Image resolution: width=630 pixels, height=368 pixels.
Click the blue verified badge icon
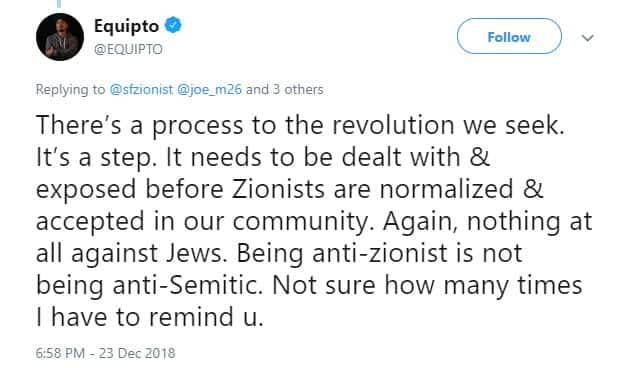173,25
